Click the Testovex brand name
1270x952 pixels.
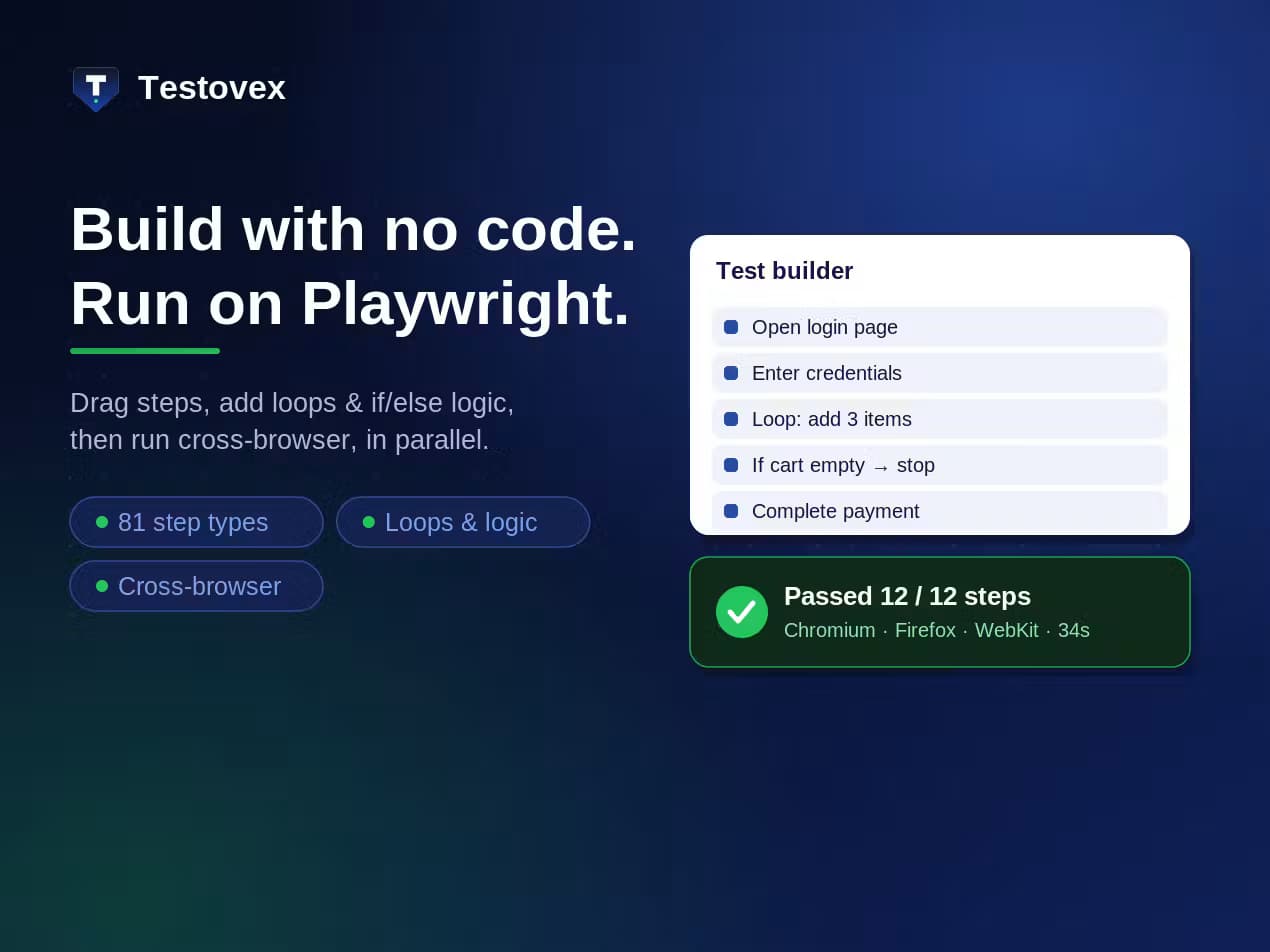click(x=212, y=88)
